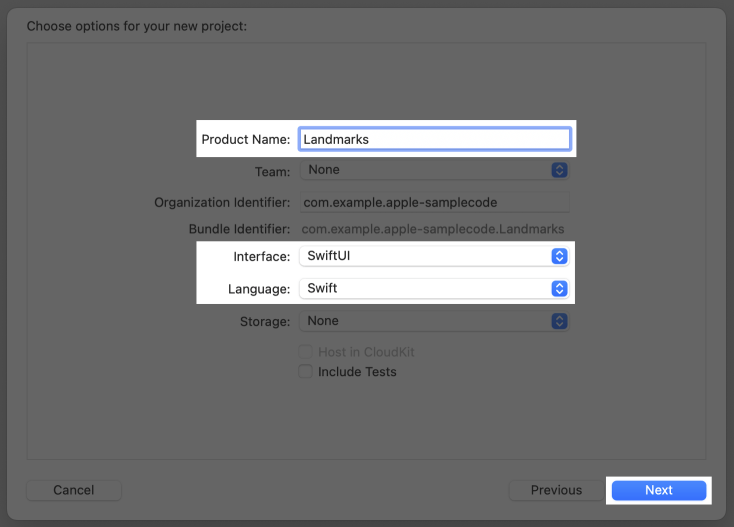Click the Host in CloudKit label
This screenshot has width=734, height=527.
click(366, 352)
